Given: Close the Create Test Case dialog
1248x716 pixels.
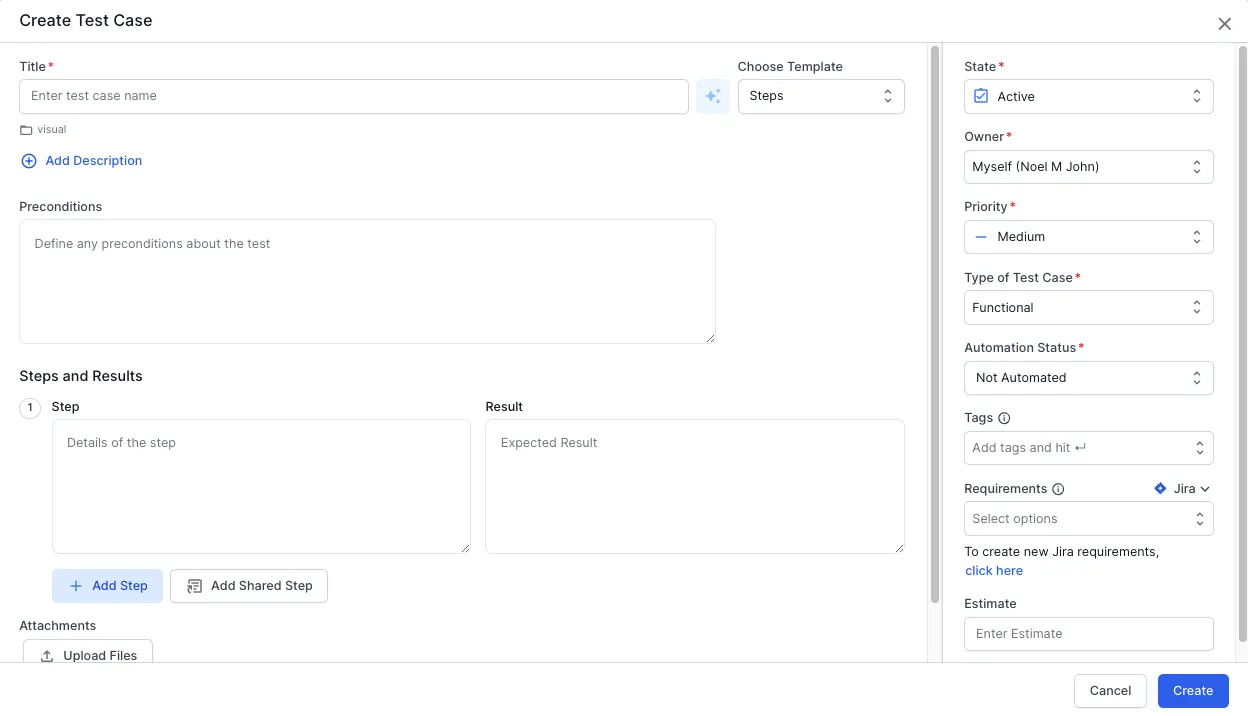Looking at the screenshot, I should tap(1224, 24).
